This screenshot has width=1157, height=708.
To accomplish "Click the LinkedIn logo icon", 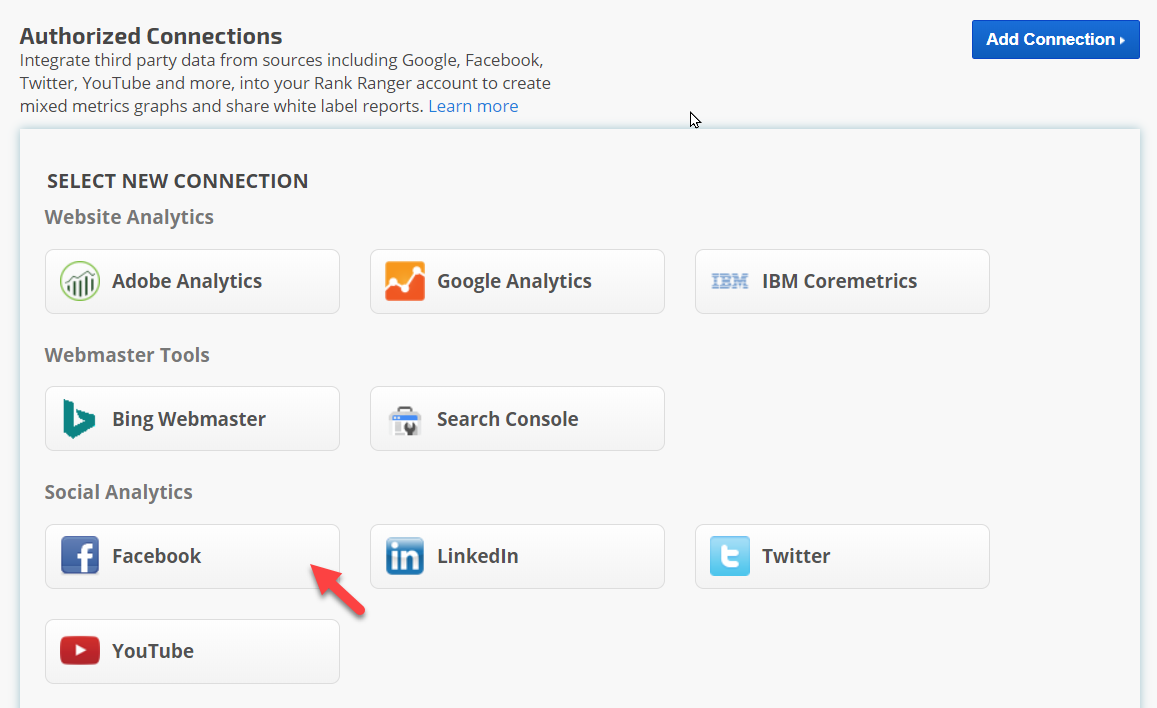I will point(405,556).
